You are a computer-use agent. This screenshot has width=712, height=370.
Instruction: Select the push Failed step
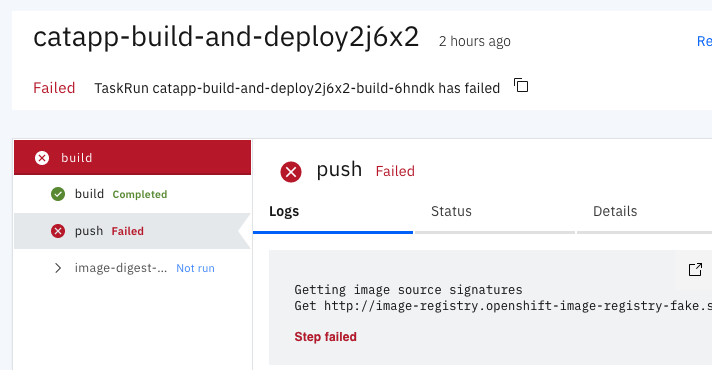(x=133, y=231)
